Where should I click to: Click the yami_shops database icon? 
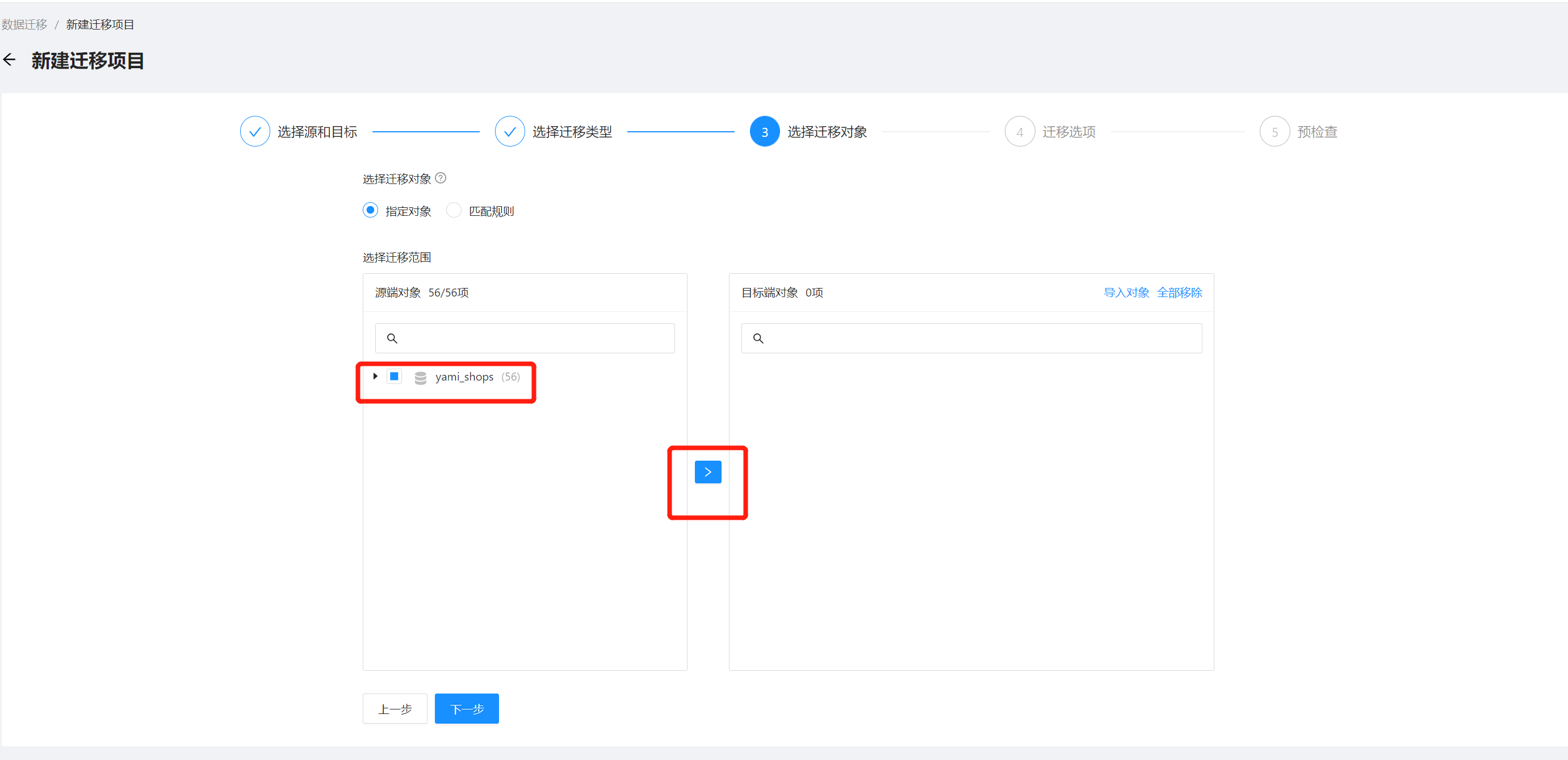[x=420, y=378]
